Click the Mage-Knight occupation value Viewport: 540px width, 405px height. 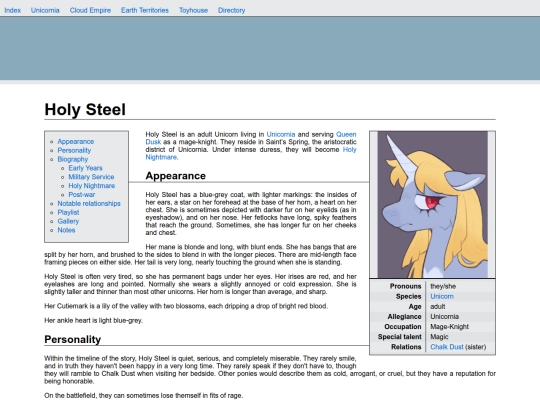click(449, 326)
